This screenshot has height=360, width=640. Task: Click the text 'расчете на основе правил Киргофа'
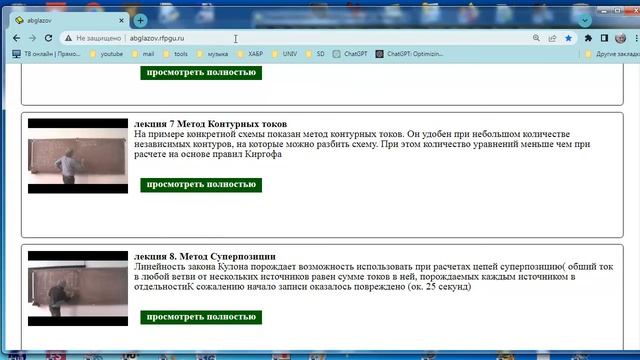tap(208, 154)
